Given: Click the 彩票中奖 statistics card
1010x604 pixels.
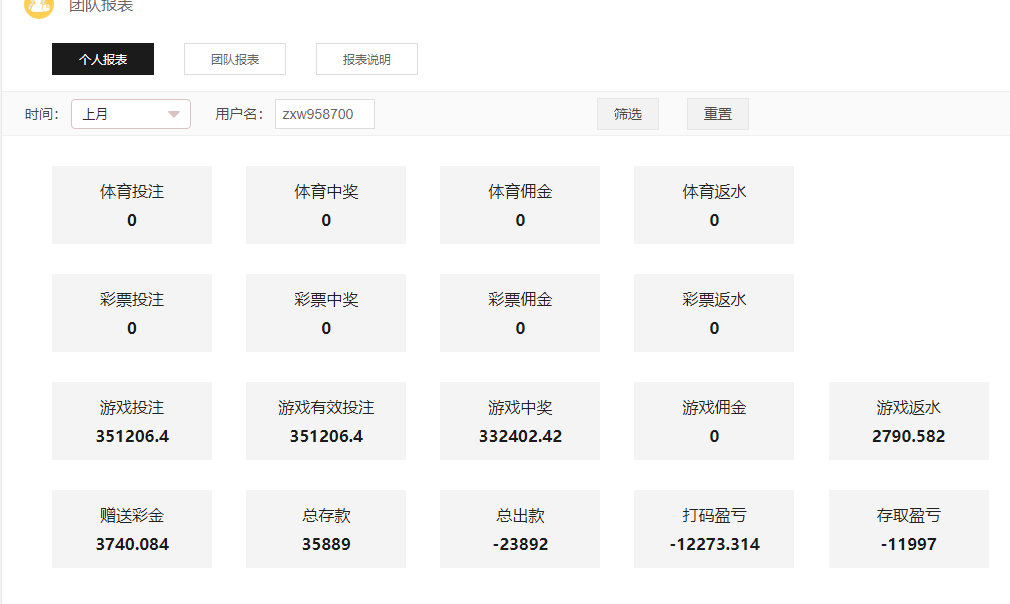Looking at the screenshot, I should [326, 313].
